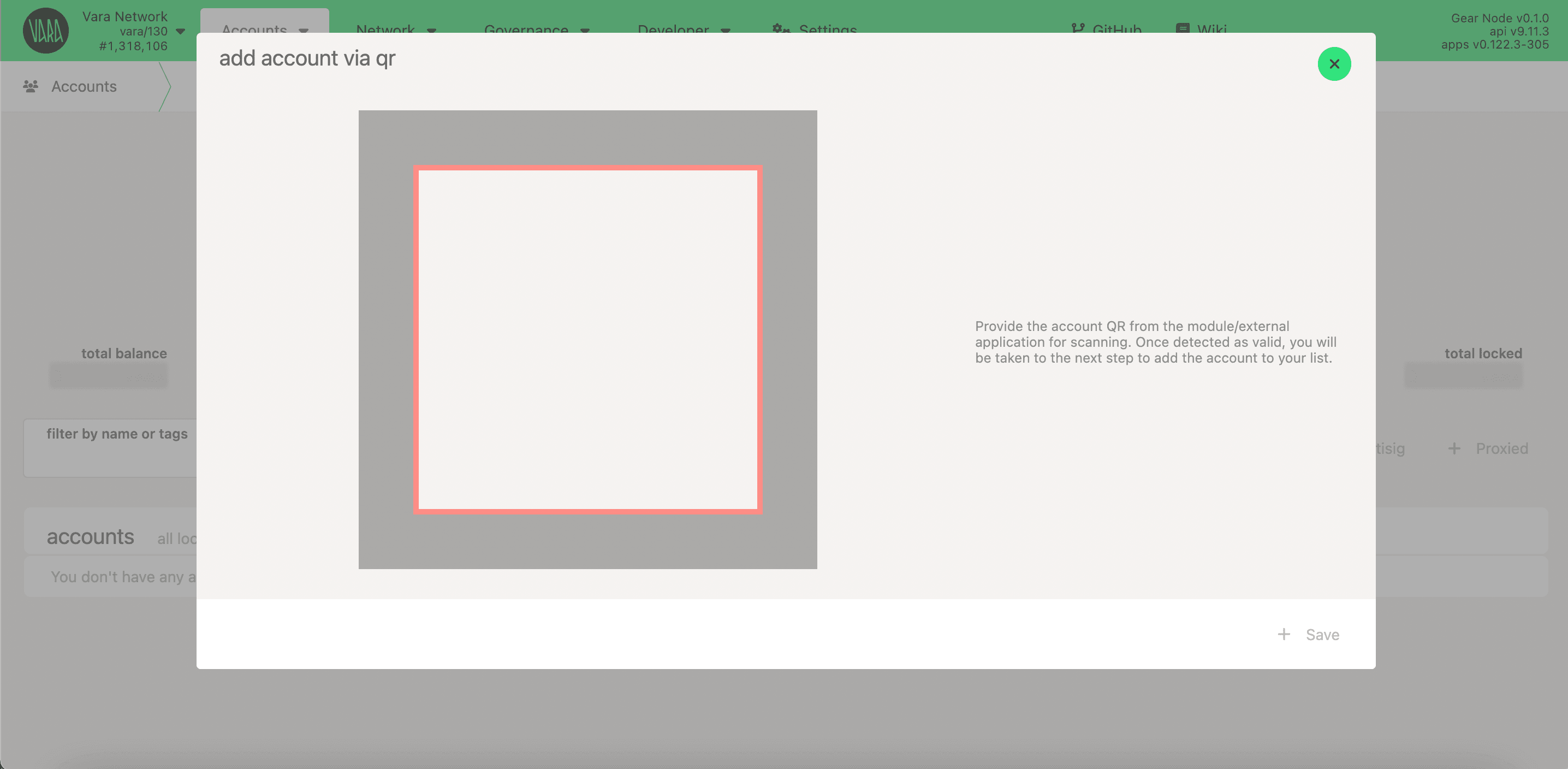Click the plus icon beside Save
Image resolution: width=1568 pixels, height=769 pixels.
(1284, 635)
